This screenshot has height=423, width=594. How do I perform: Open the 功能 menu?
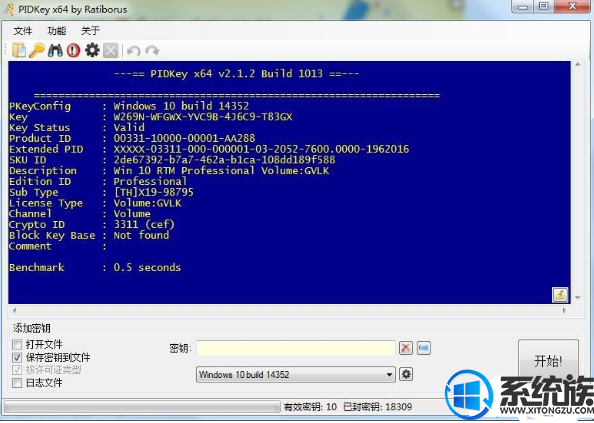click(57, 31)
